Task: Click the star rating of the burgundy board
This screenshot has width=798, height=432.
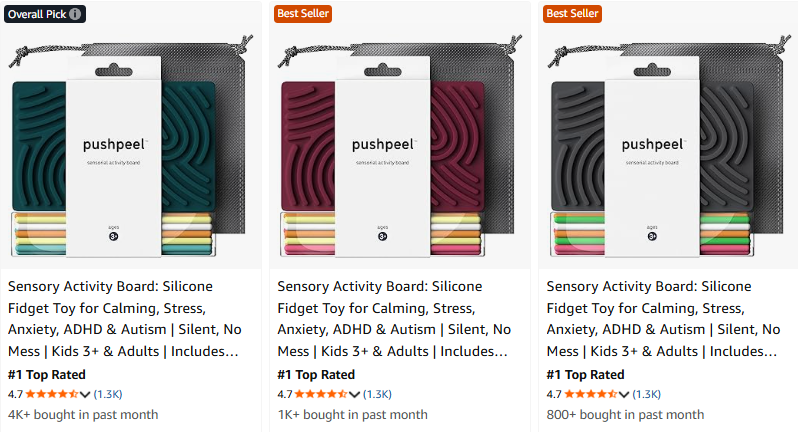Action: tap(321, 394)
